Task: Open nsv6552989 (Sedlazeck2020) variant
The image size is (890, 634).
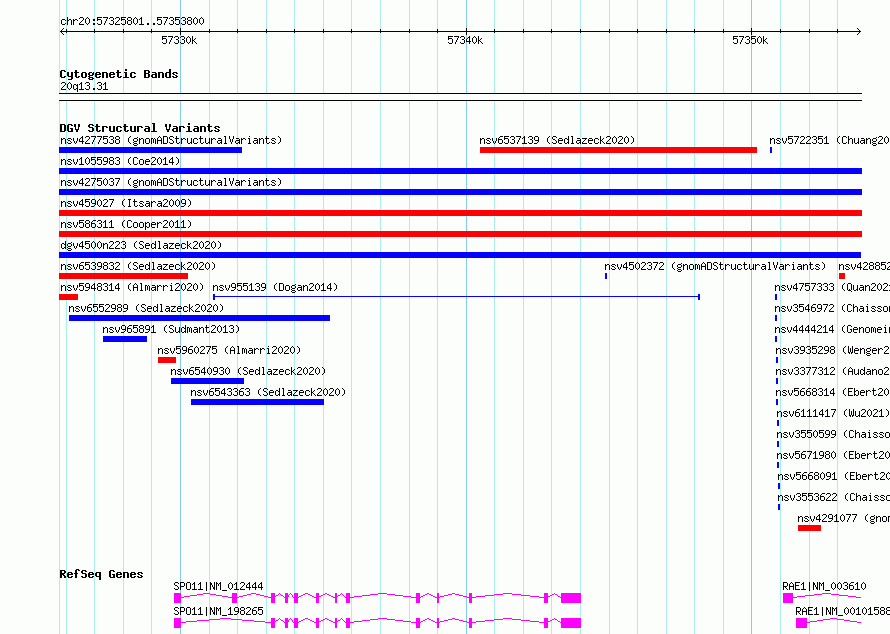Action: [x=146, y=308]
